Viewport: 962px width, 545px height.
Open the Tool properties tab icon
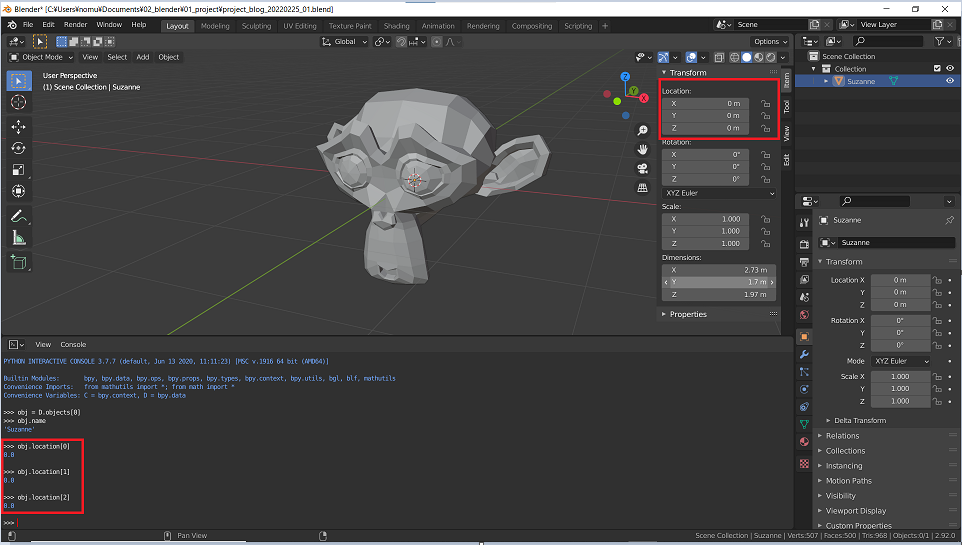tap(804, 223)
